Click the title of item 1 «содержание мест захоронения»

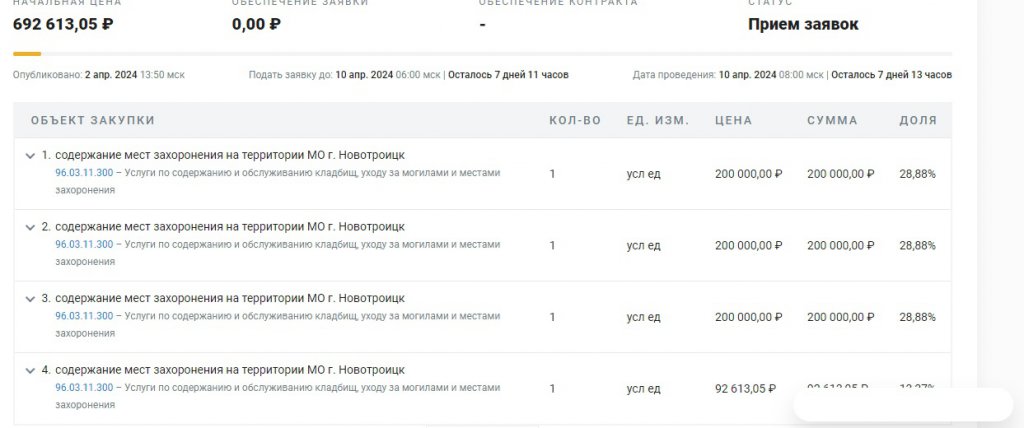pos(229,155)
